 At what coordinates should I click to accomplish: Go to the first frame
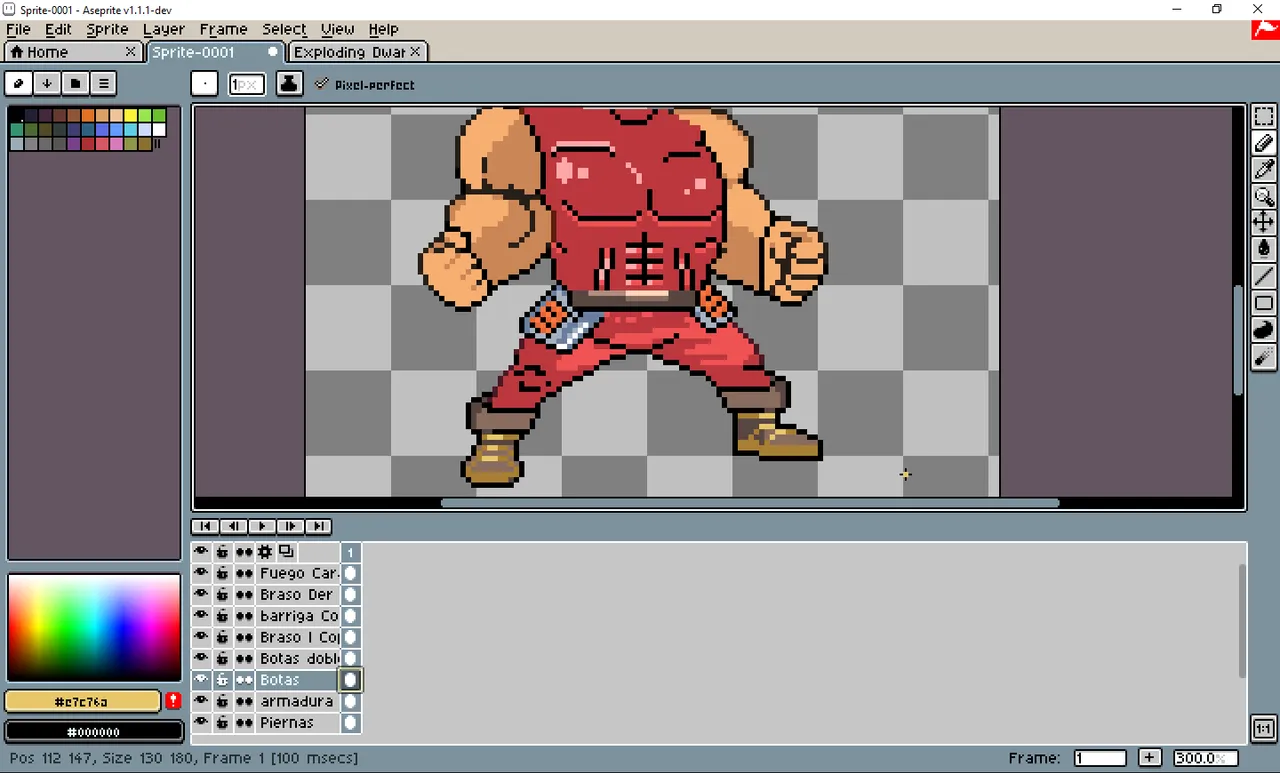coord(205,526)
